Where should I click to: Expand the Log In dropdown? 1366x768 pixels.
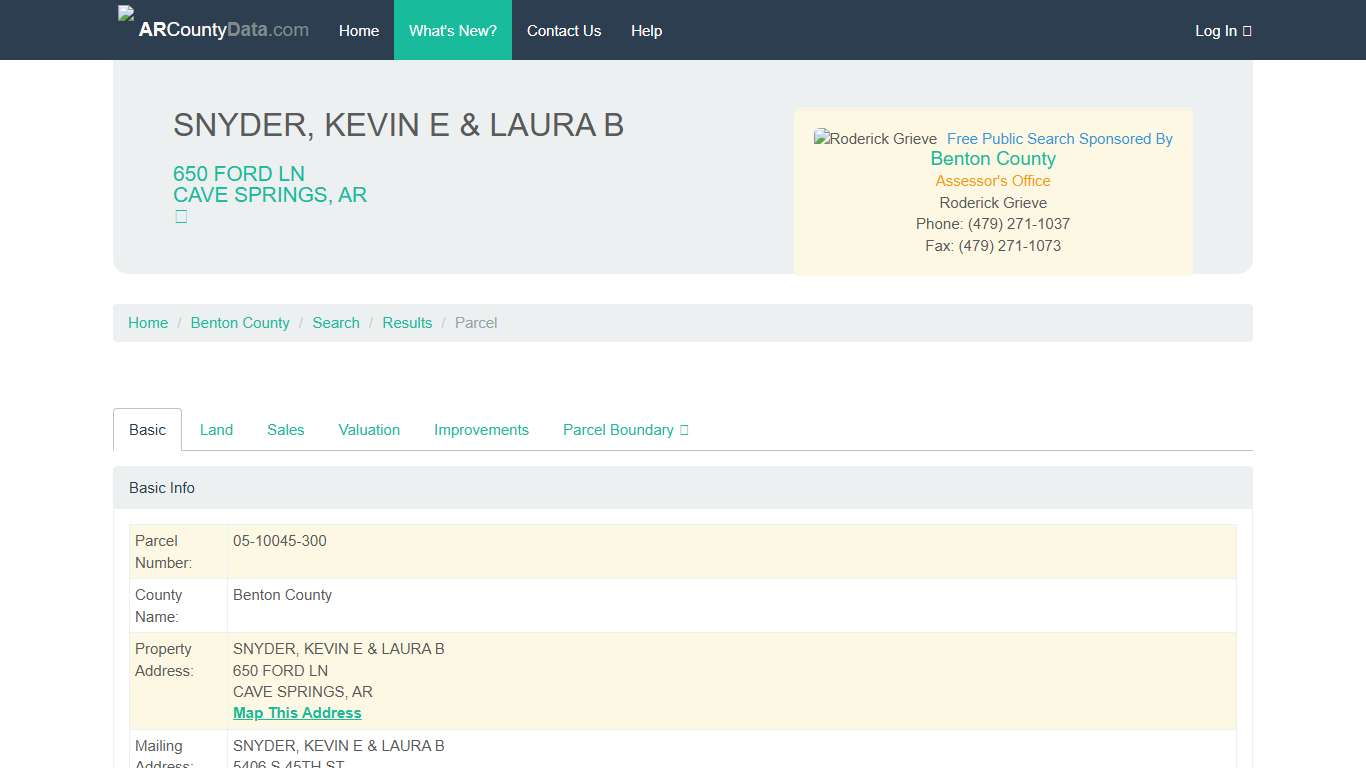pyautogui.click(x=1222, y=31)
